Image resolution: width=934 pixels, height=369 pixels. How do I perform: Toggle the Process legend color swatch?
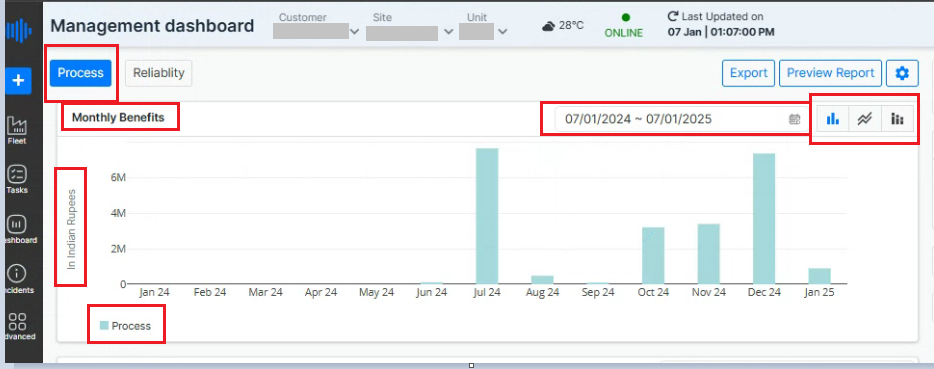click(104, 325)
